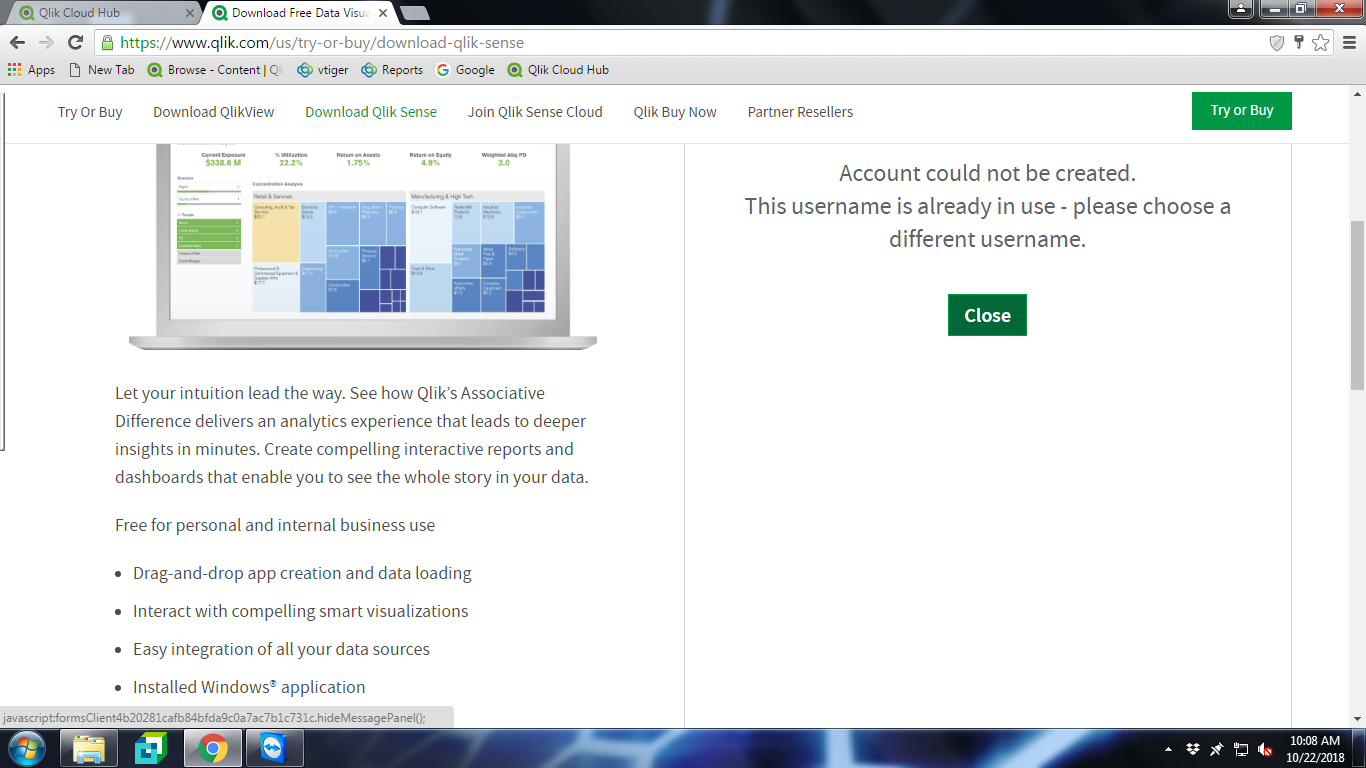This screenshot has width=1366, height=768.
Task: Click the muted volume speaker icon
Action: point(1265,749)
